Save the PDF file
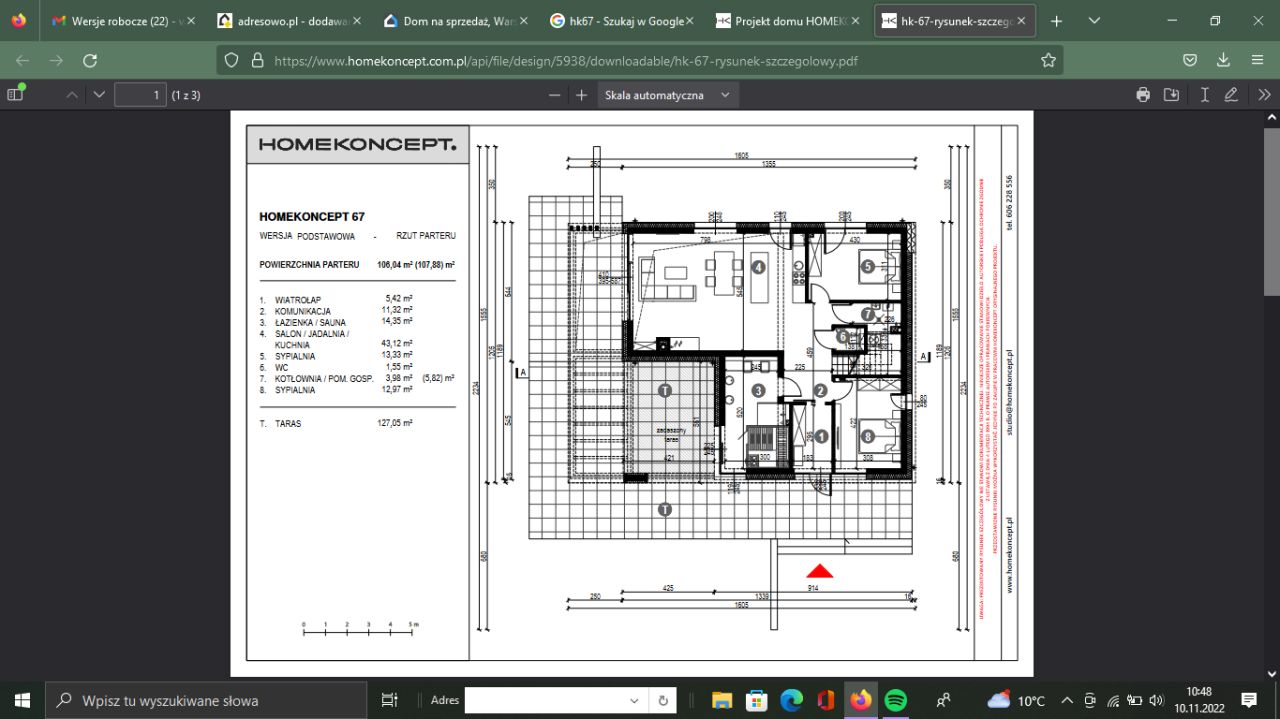 coord(1172,95)
